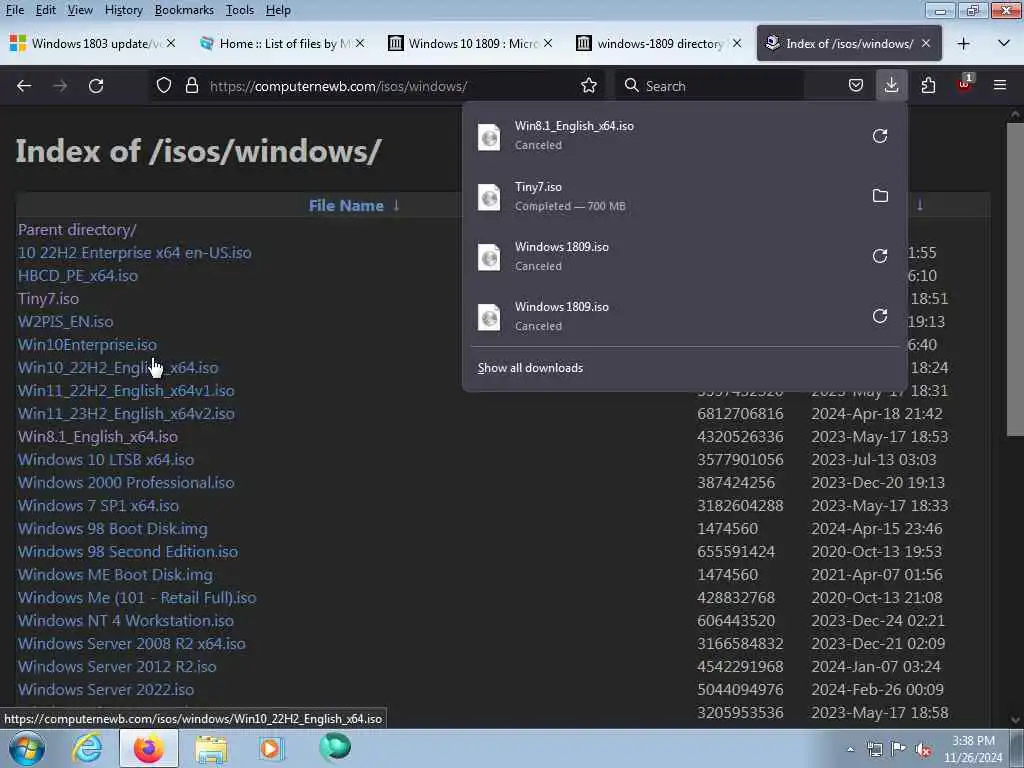This screenshot has width=1024, height=768.
Task: Open Windows Media Player from taskbar
Action: pyautogui.click(x=271, y=748)
